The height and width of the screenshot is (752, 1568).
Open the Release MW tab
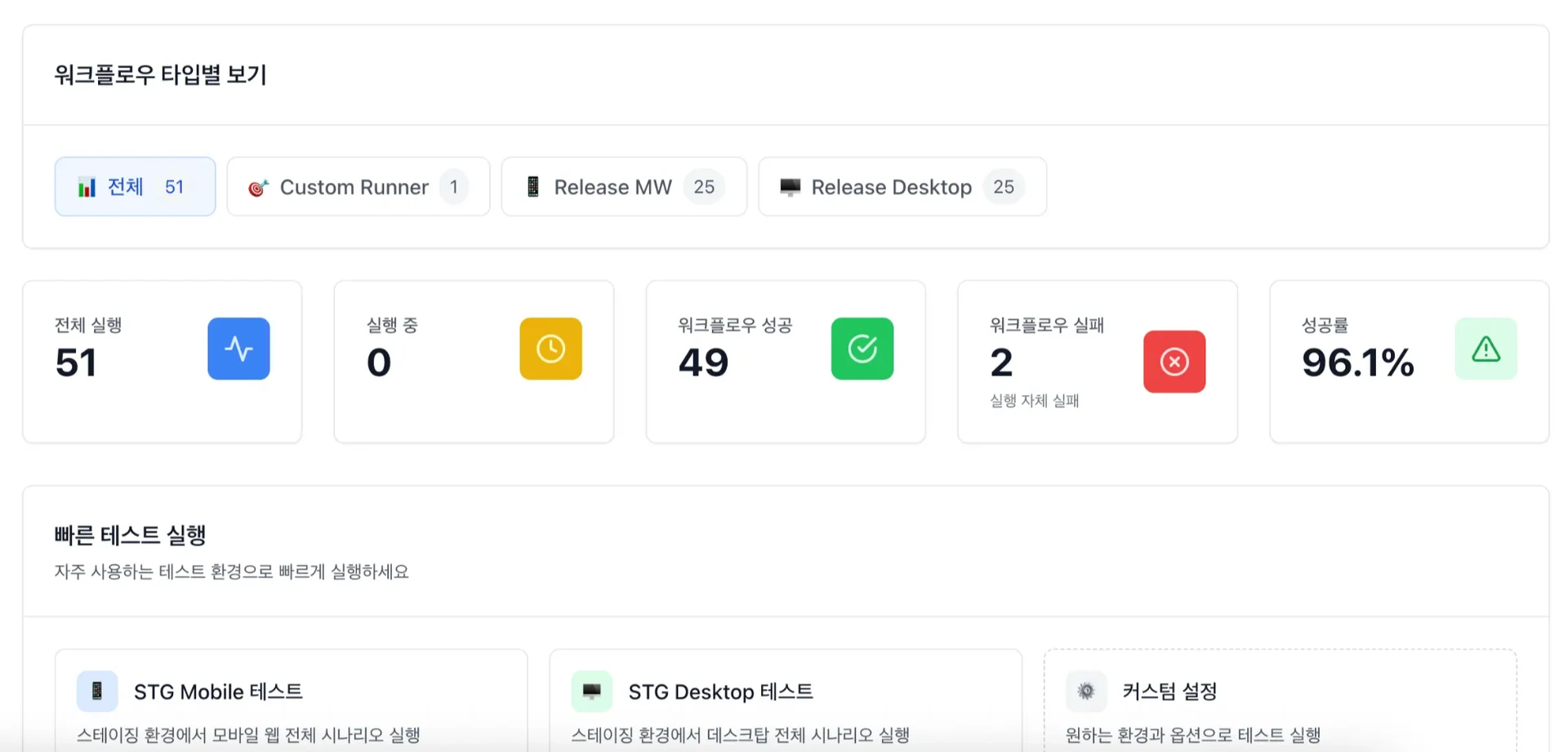click(623, 187)
